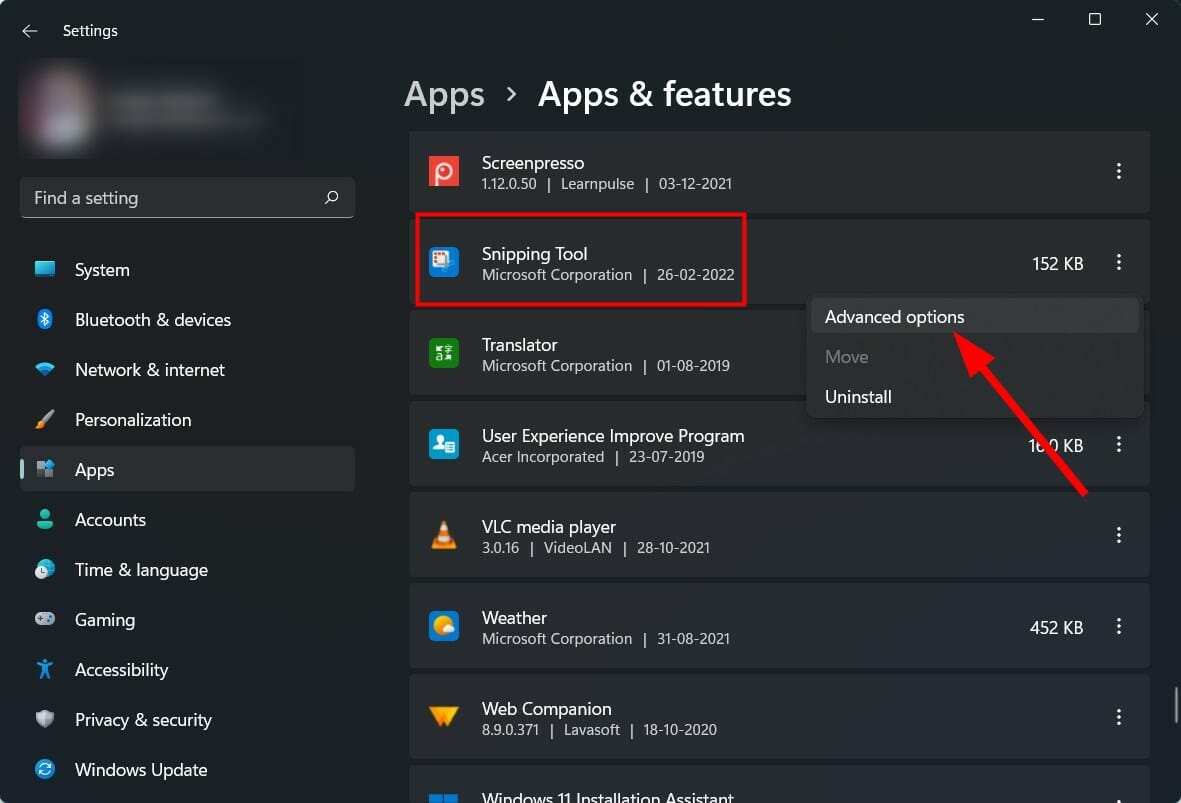Click the Weather app icon
This screenshot has height=803, width=1181.
tap(444, 626)
